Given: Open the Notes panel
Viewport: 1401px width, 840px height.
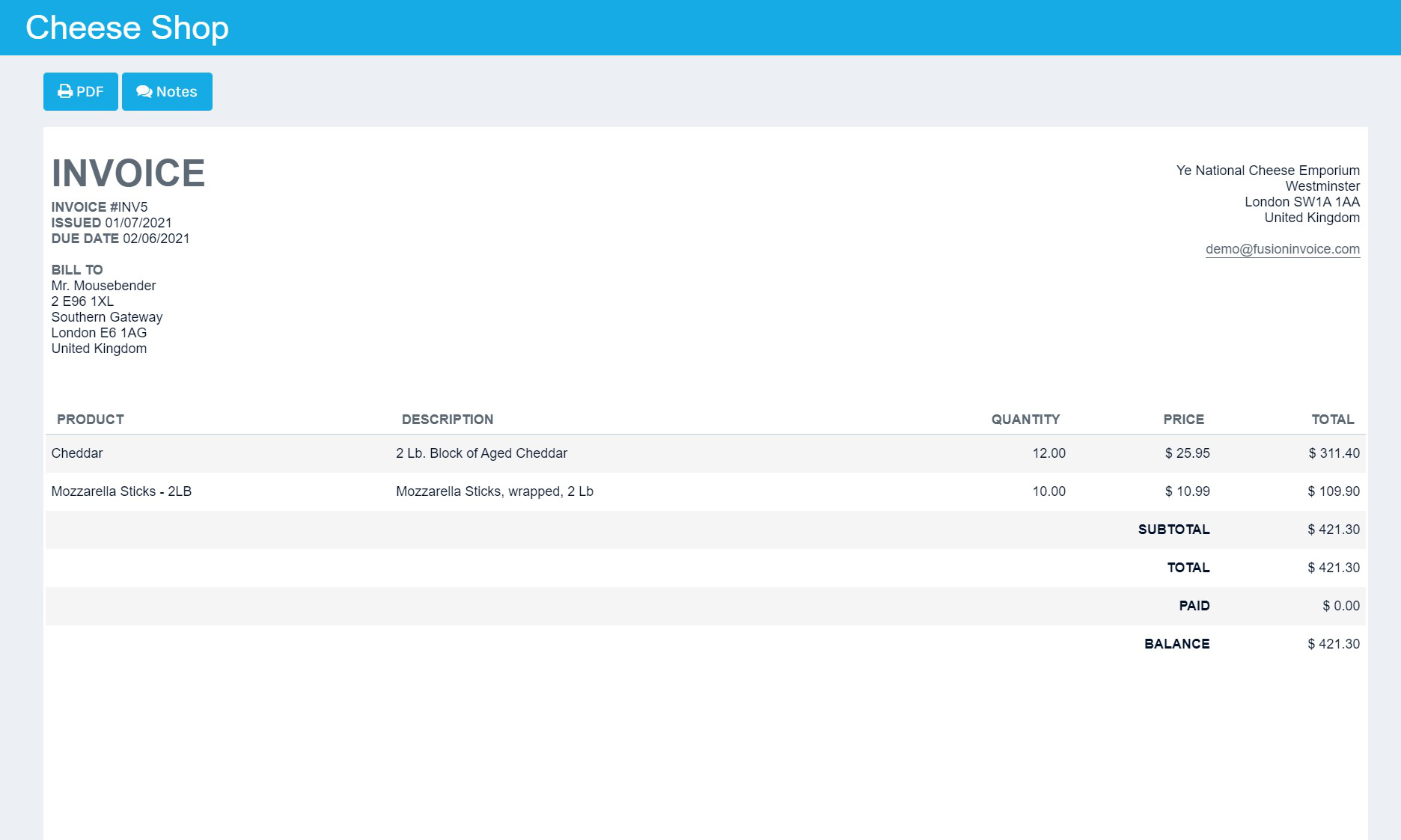Looking at the screenshot, I should point(167,91).
